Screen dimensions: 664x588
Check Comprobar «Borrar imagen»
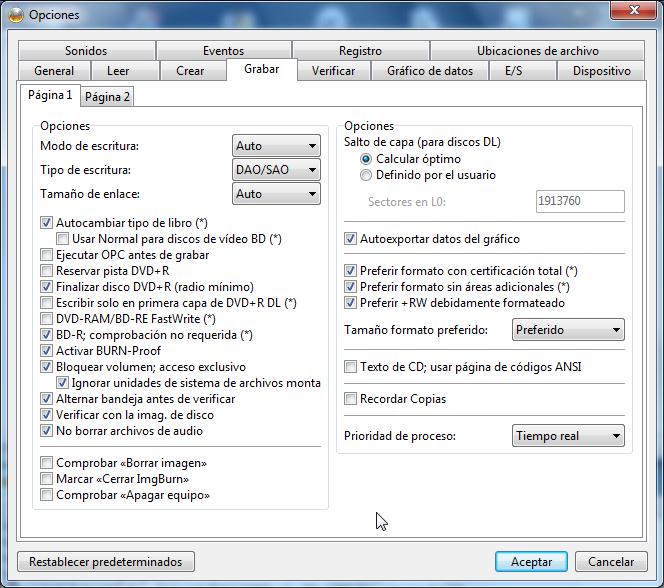click(46, 463)
